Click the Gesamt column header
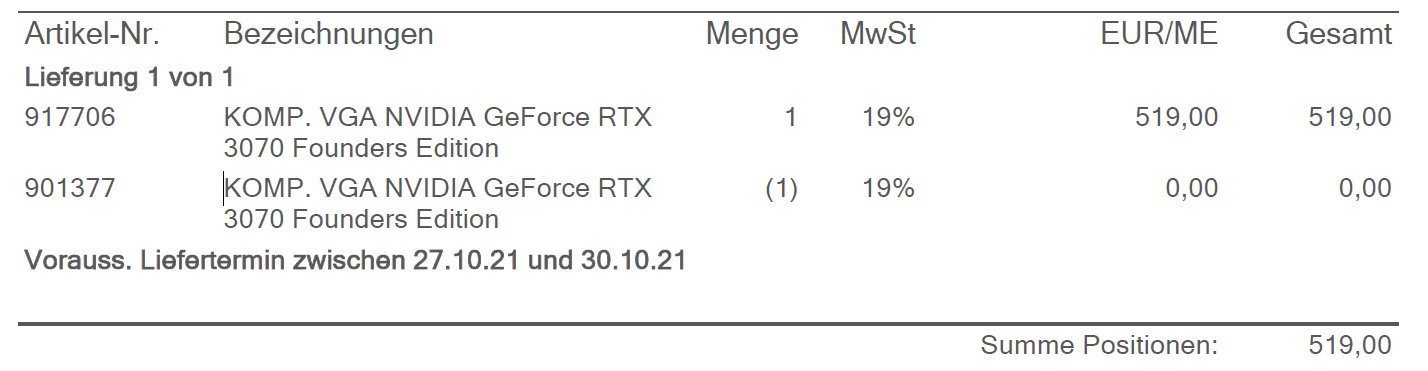The height and width of the screenshot is (371, 1428). pos(1339,34)
